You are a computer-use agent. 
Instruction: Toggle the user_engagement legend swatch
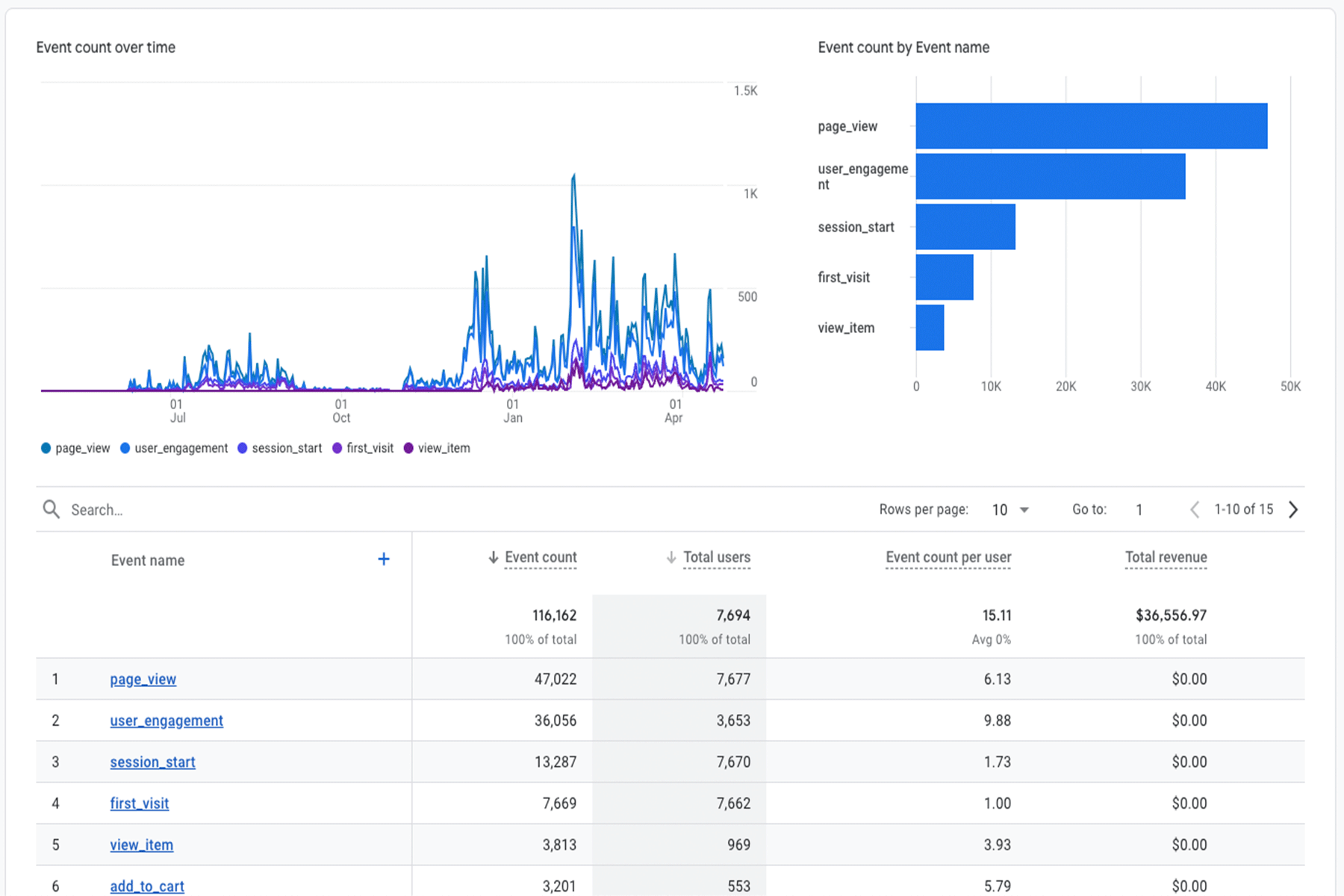point(125,448)
